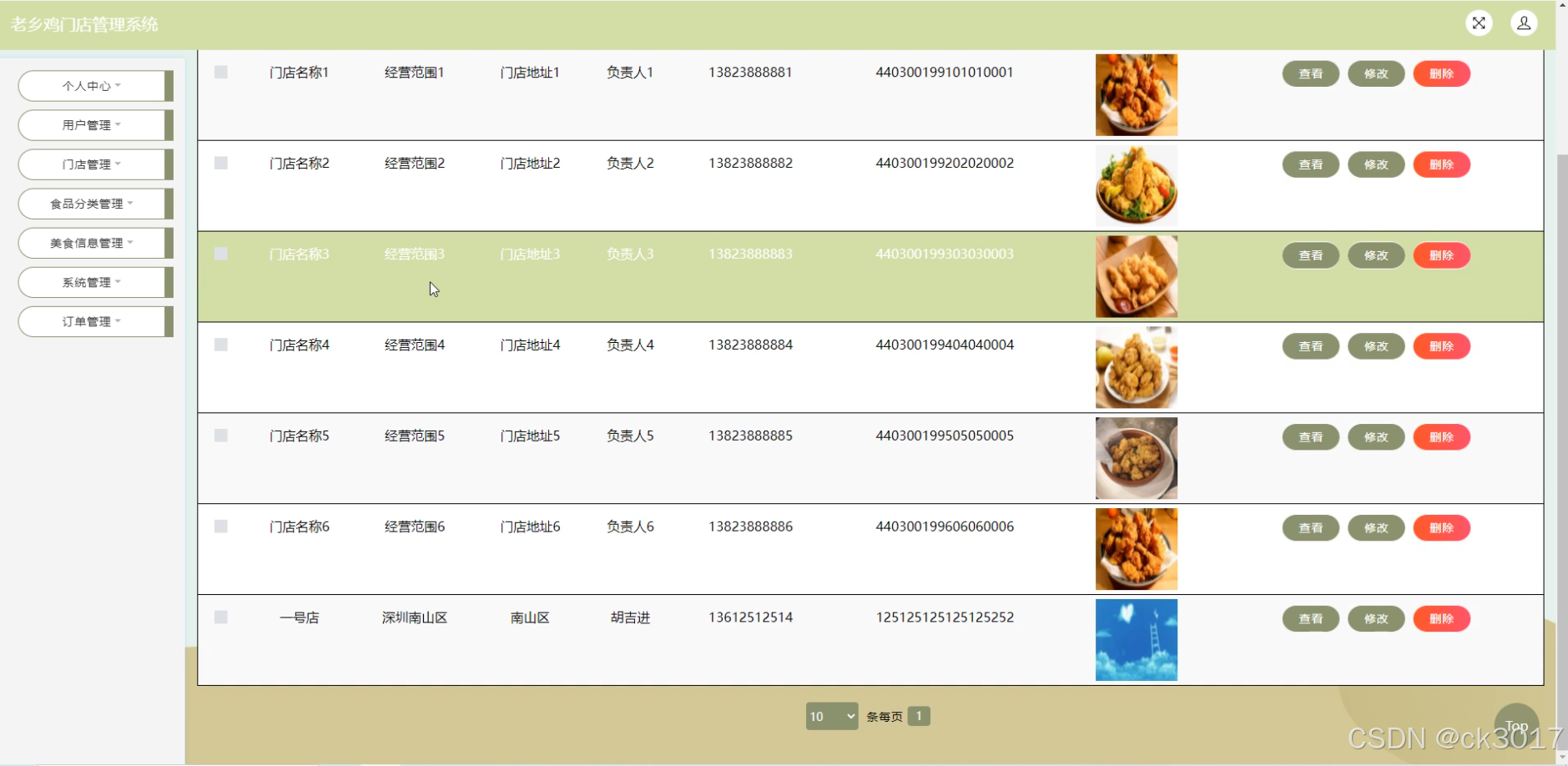
Task: Delete 门店名称5 via 删除
Action: pyautogui.click(x=1442, y=437)
